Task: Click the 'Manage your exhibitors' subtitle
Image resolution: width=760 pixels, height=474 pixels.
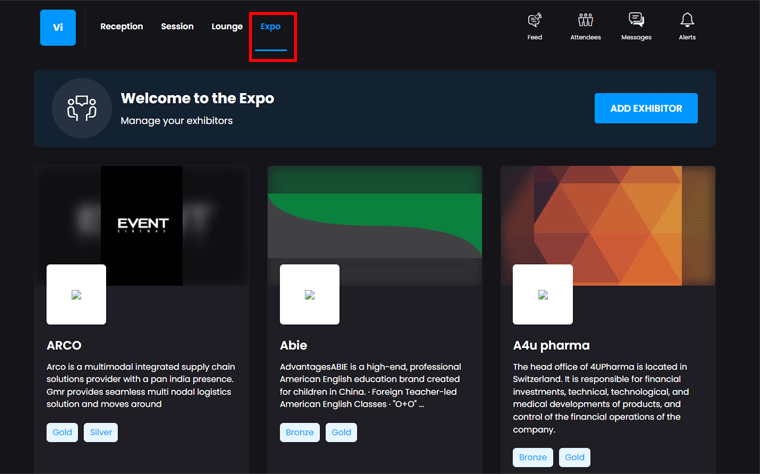Action: (176, 121)
